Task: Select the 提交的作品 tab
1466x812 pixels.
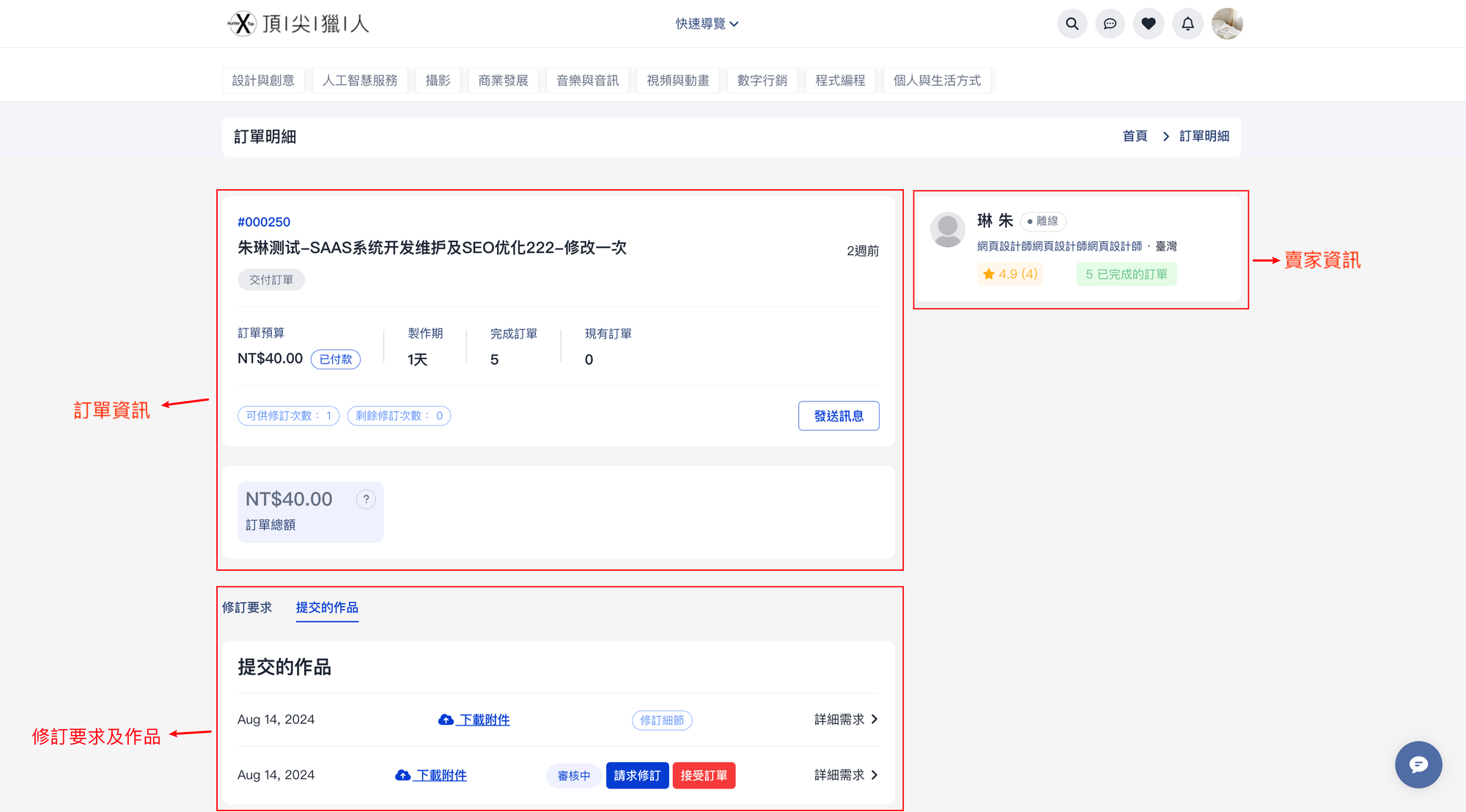Action: pyautogui.click(x=327, y=608)
